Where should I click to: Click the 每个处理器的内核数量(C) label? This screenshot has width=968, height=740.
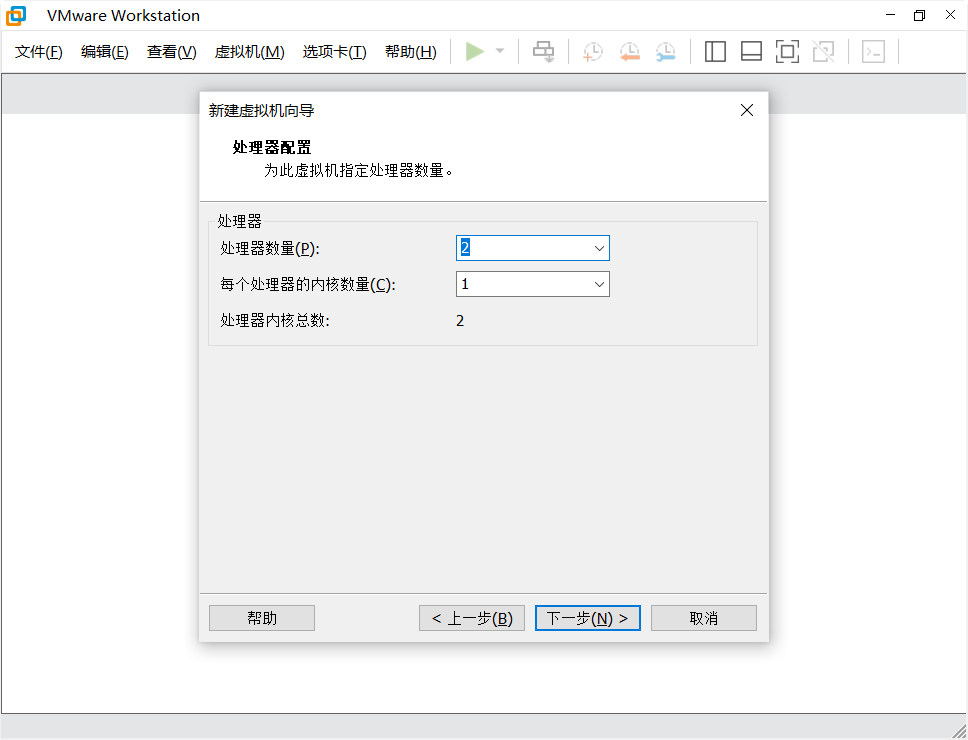point(308,285)
